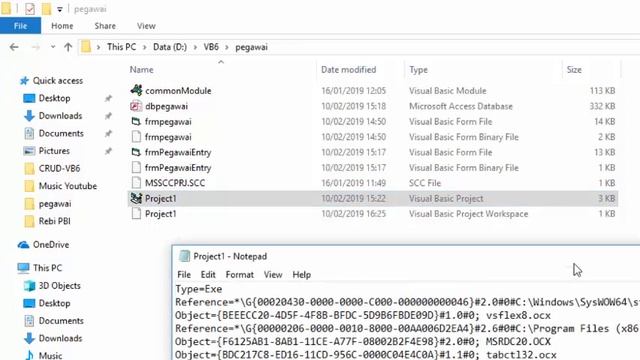
Task: Select Project1 Project Workspace file icon
Action: [x=136, y=213]
